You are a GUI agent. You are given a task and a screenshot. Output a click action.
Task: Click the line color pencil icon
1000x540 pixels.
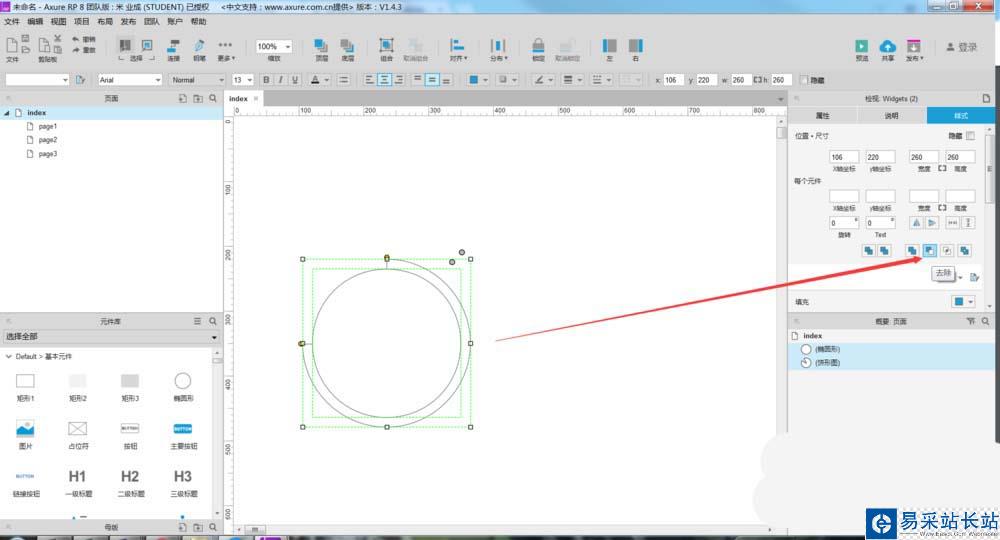(540, 80)
